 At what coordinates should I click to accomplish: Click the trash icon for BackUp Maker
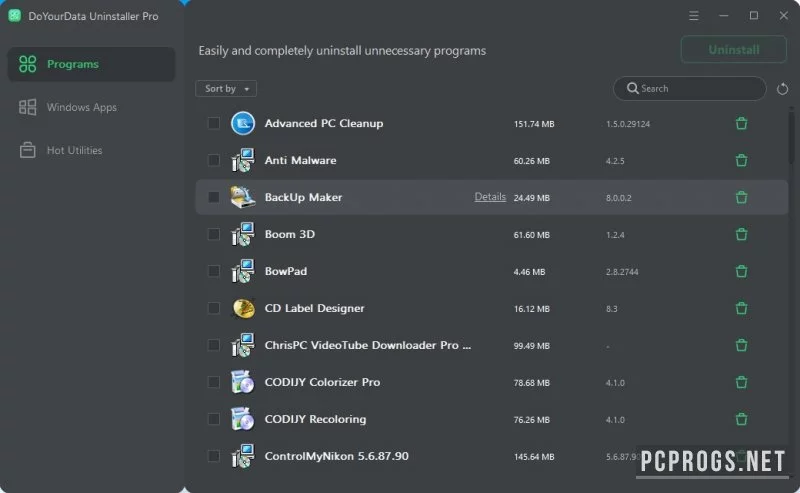(x=741, y=197)
